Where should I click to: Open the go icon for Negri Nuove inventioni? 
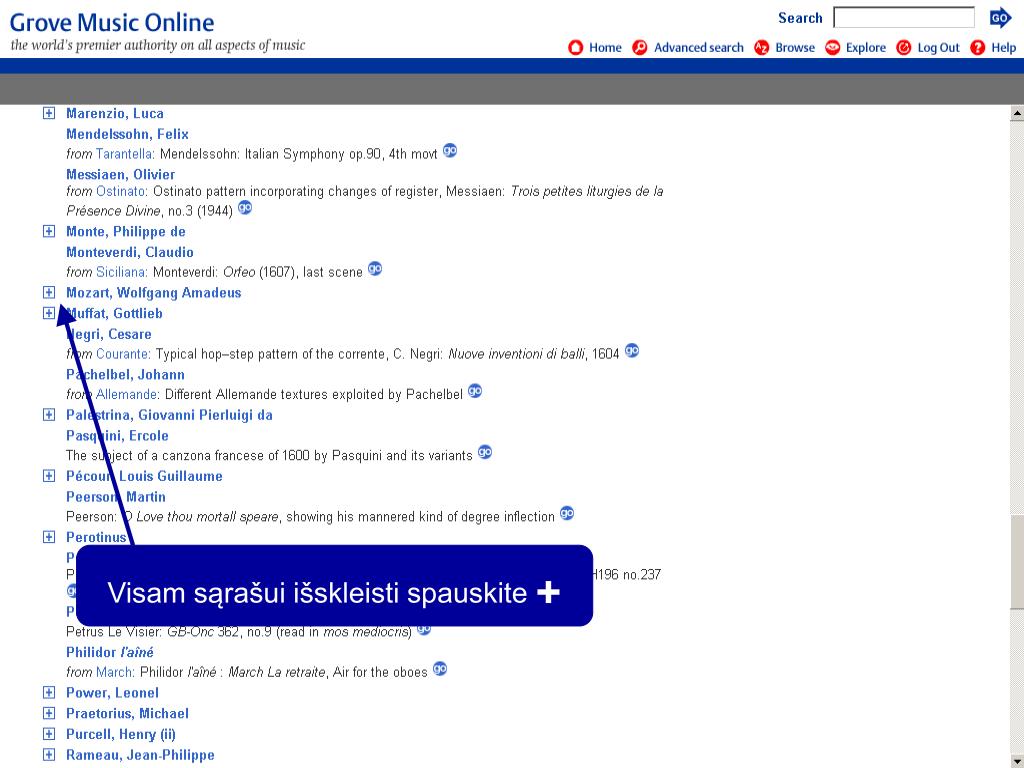tap(632, 350)
